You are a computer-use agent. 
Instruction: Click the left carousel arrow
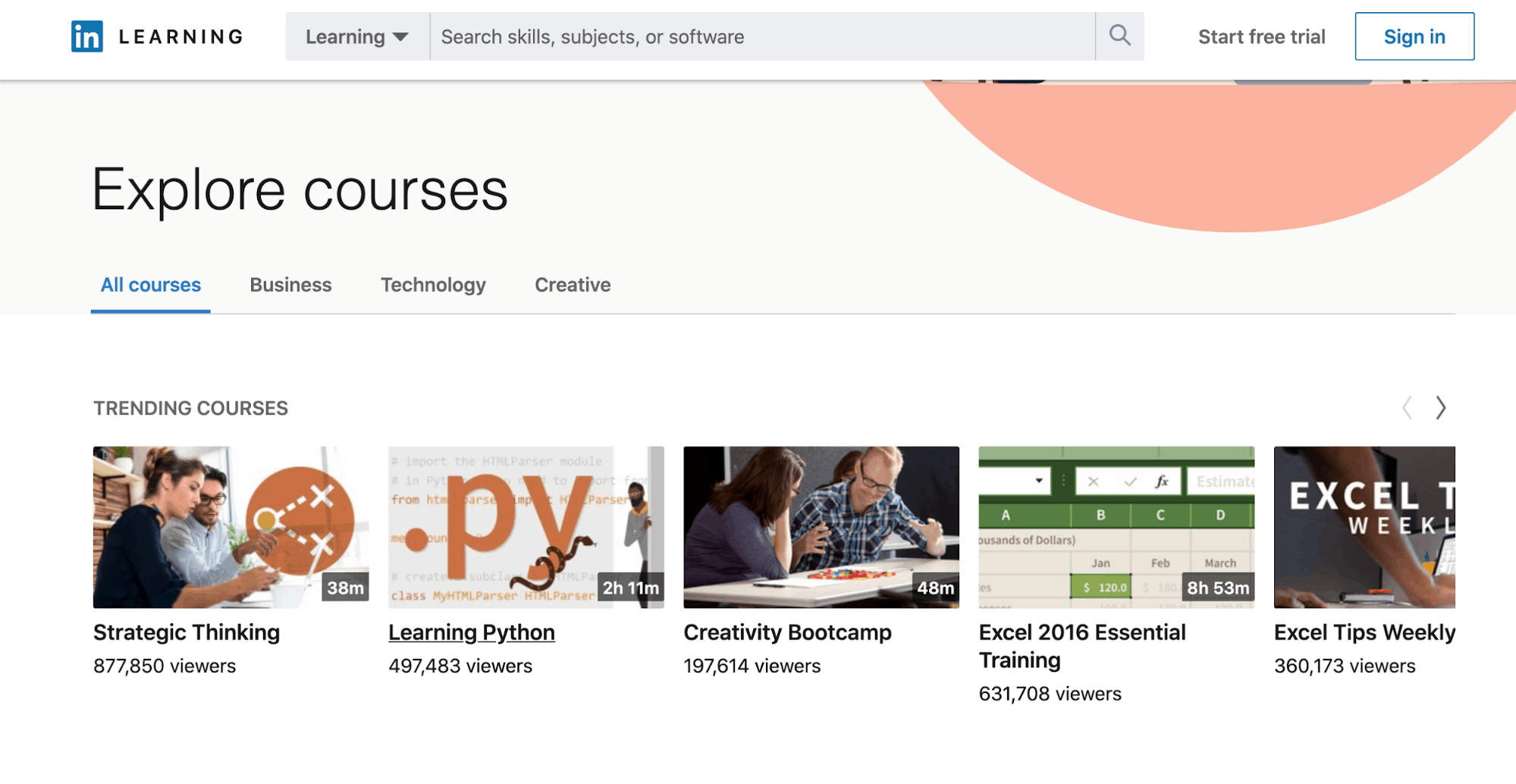[x=1407, y=408]
